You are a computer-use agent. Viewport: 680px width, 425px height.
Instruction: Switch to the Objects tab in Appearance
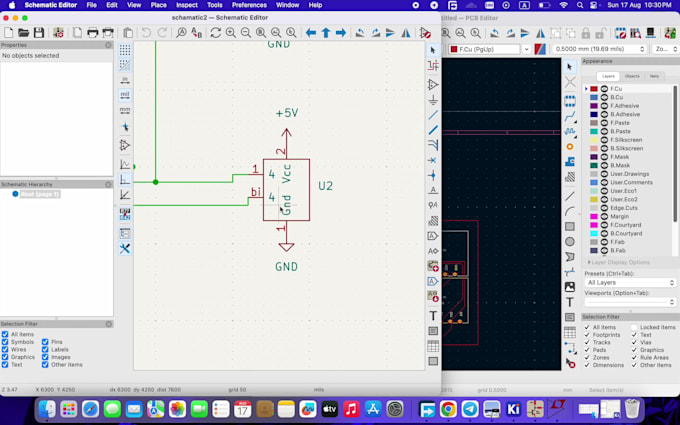[632, 76]
